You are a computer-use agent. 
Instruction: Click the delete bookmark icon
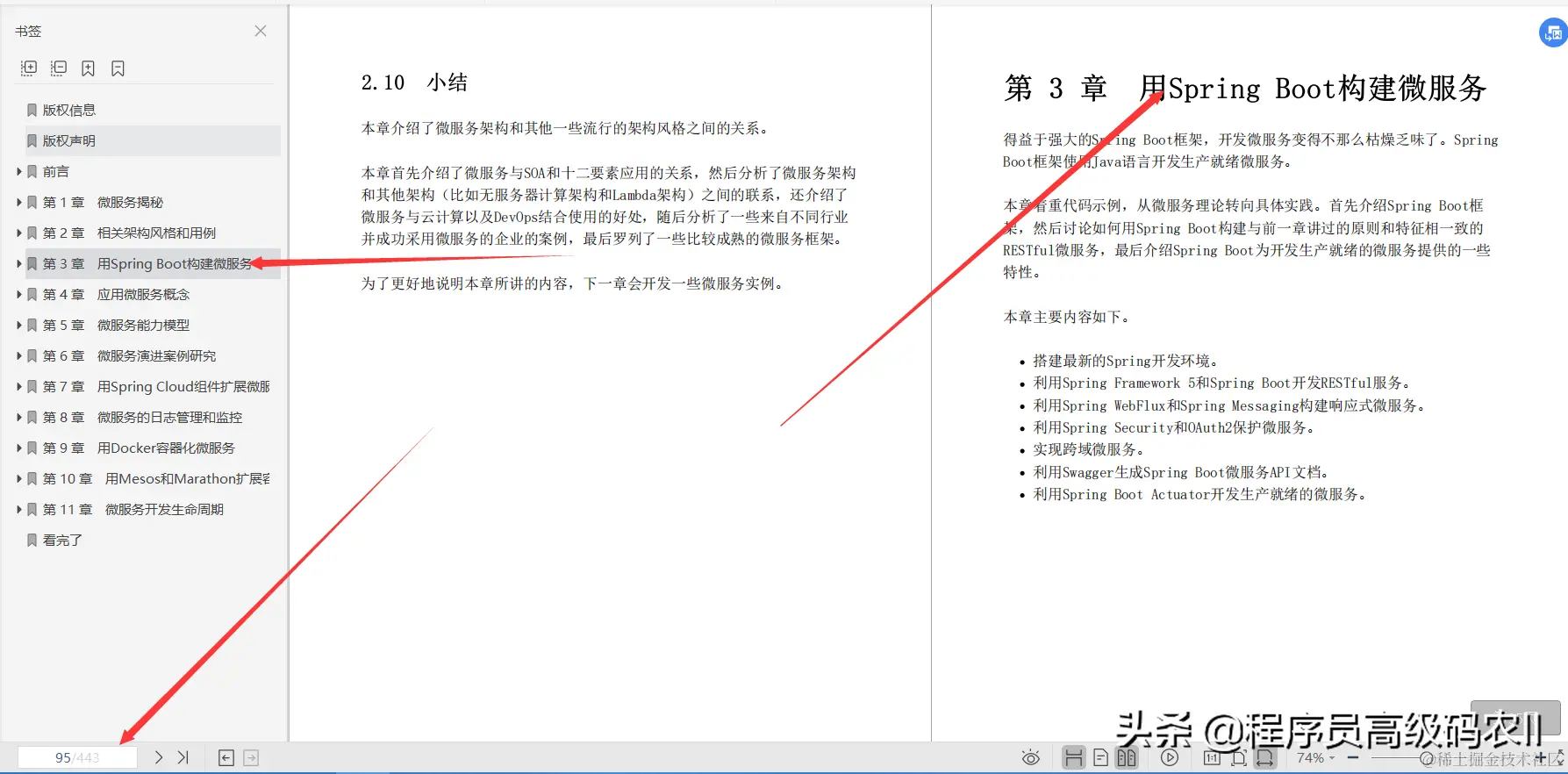tap(118, 68)
